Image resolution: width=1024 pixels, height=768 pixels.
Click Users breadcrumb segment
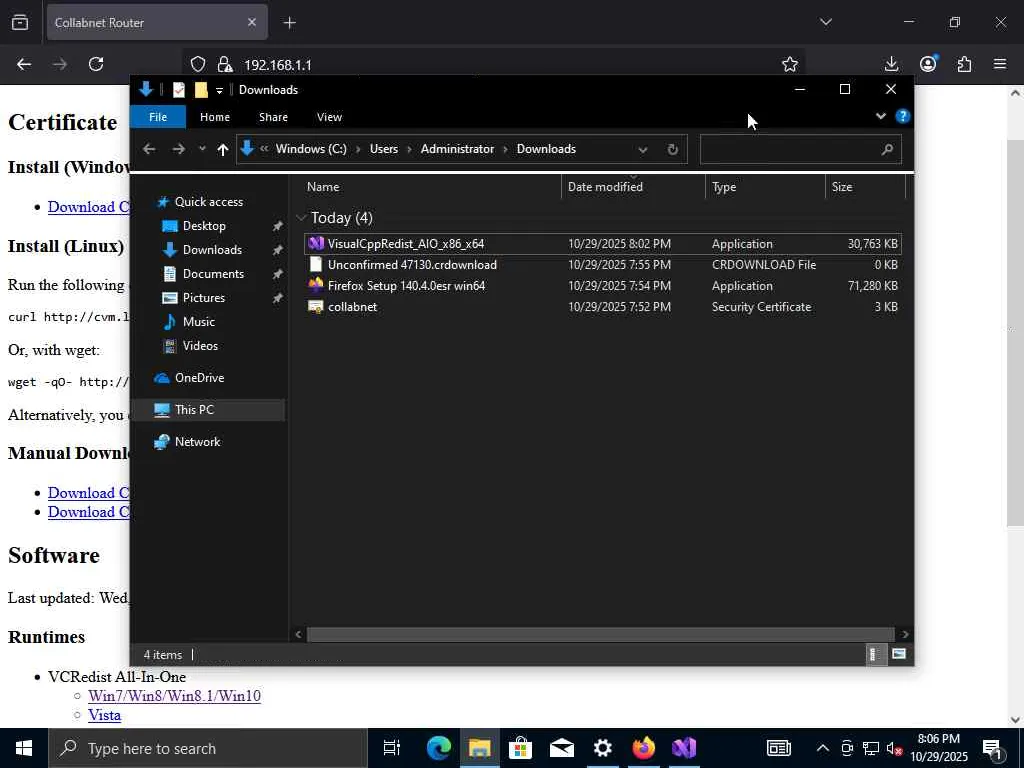coord(383,149)
